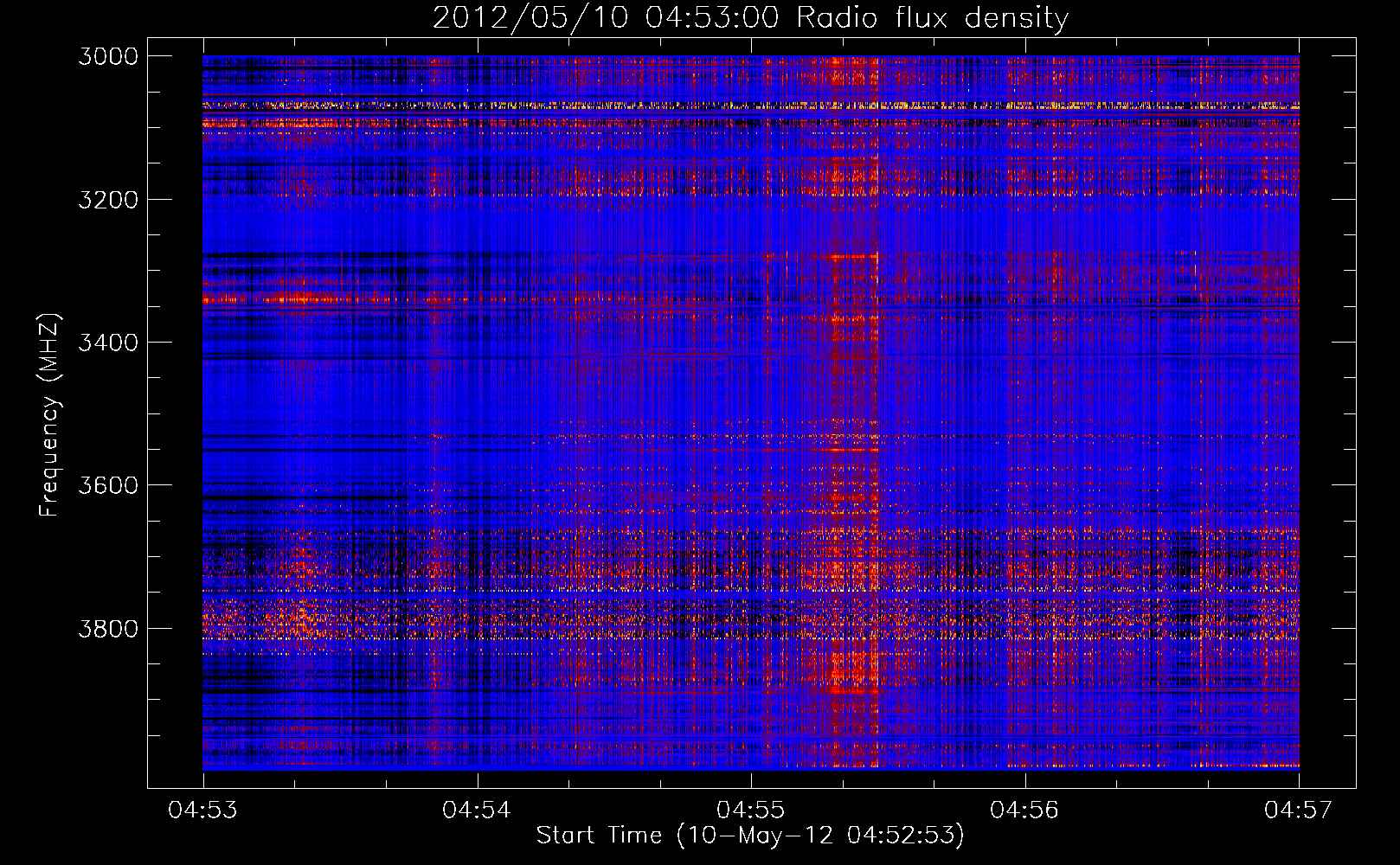This screenshot has width=1400, height=865.
Task: Click the 04:55 time tick label
Action: coord(751,810)
